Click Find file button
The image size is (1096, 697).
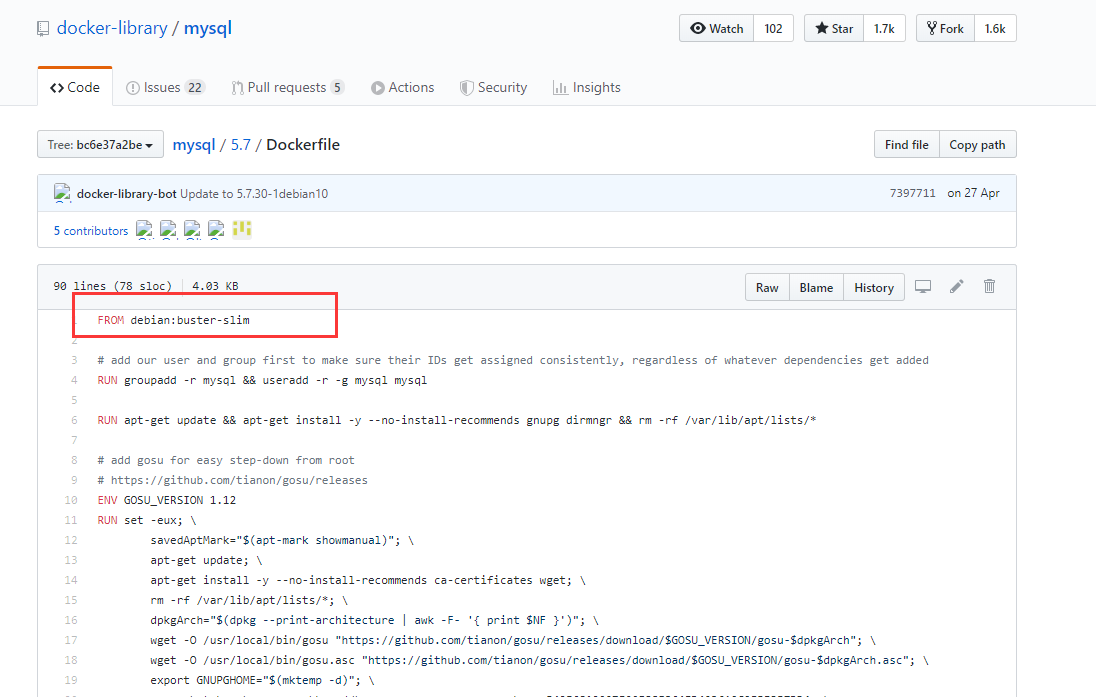pyautogui.click(x=907, y=145)
